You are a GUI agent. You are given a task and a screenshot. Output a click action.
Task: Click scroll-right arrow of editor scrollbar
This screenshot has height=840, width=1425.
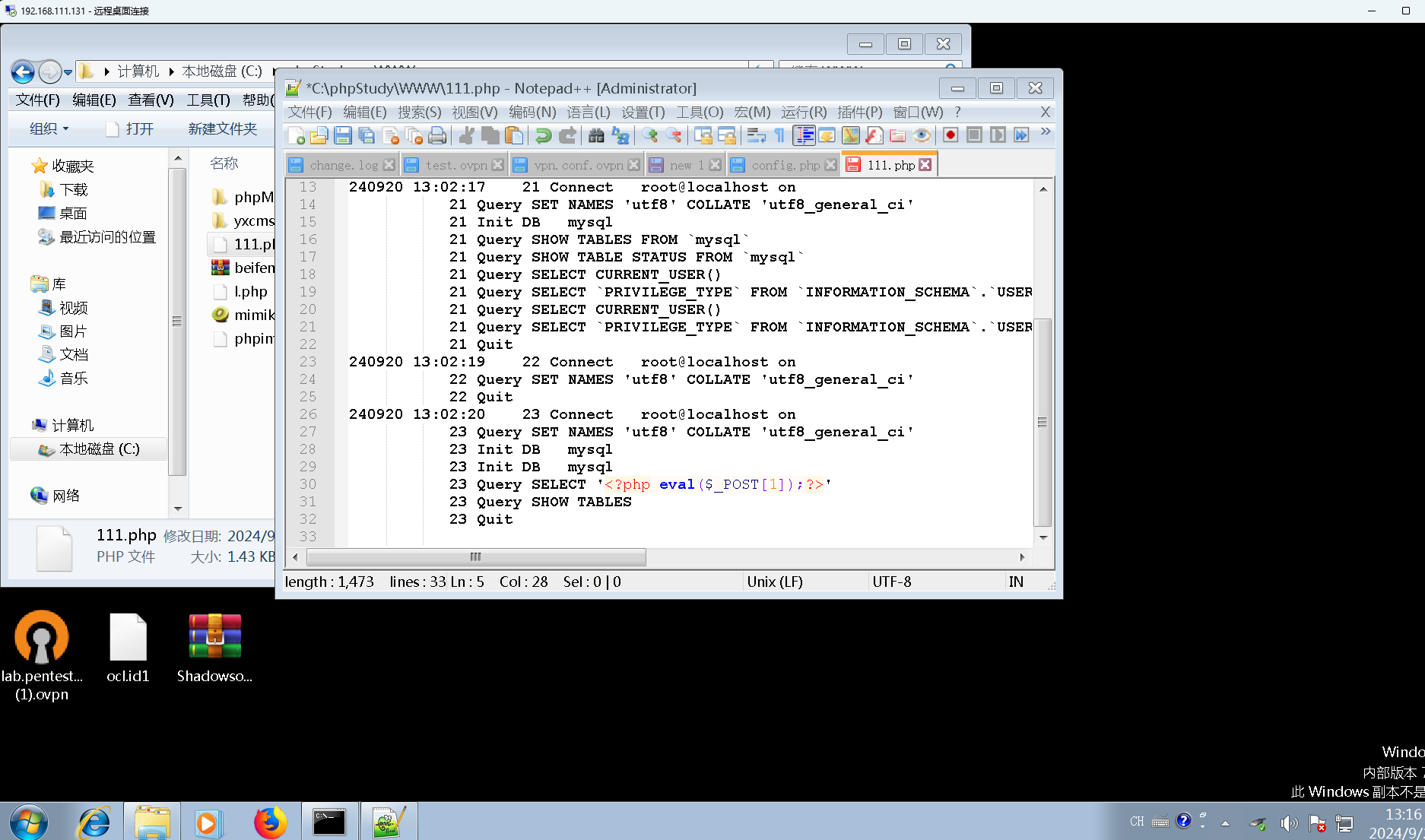click(x=1022, y=557)
